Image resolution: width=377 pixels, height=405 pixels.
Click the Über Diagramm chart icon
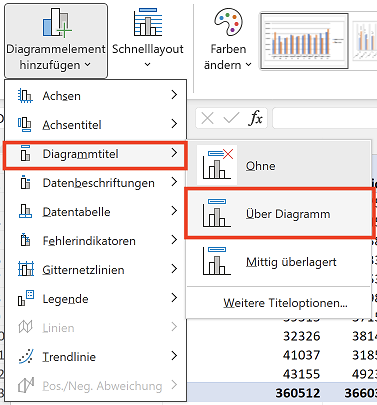(x=217, y=213)
